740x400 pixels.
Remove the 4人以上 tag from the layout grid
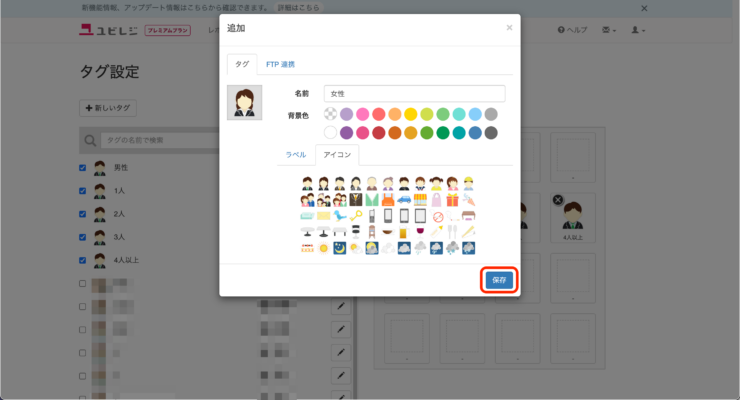557,200
